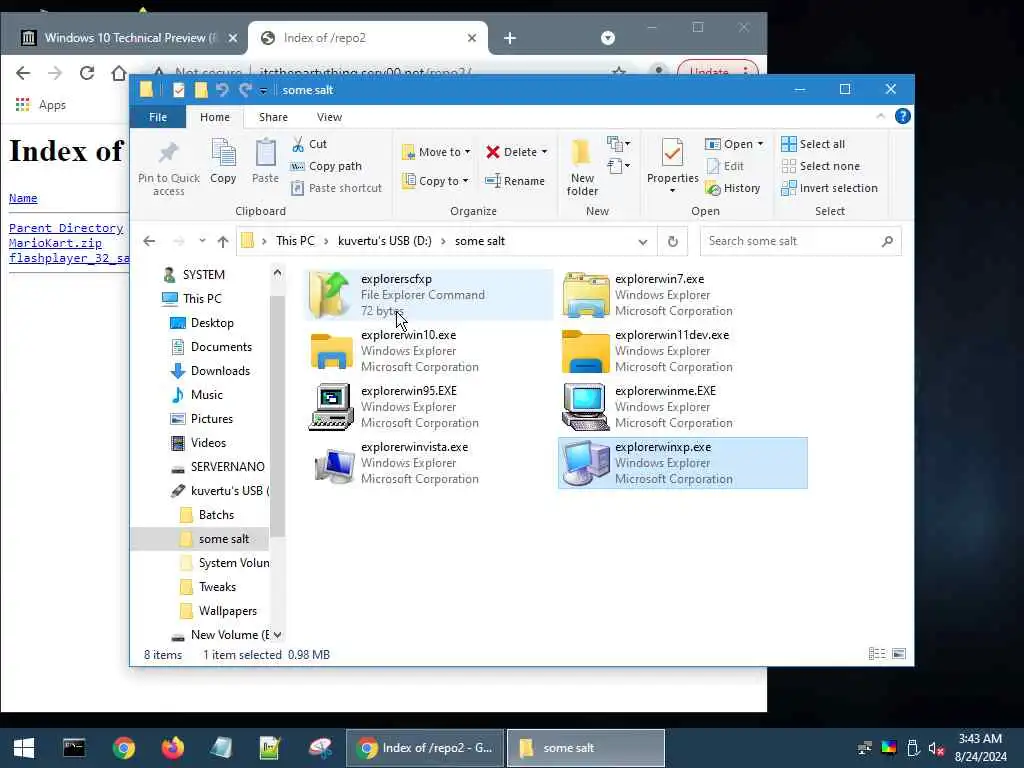
Task: Click the Copy ribbon button
Action: click(223, 161)
